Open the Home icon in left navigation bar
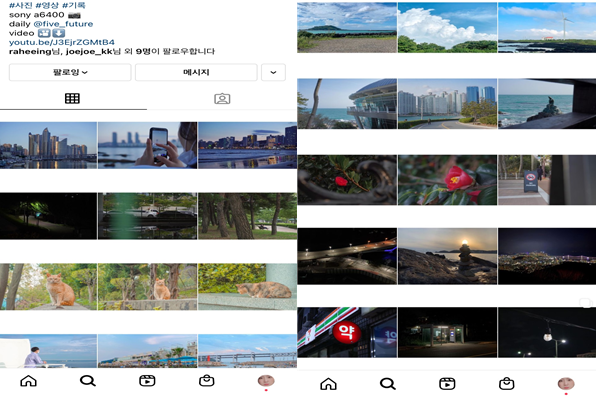The height and width of the screenshot is (398, 596). click(x=29, y=381)
